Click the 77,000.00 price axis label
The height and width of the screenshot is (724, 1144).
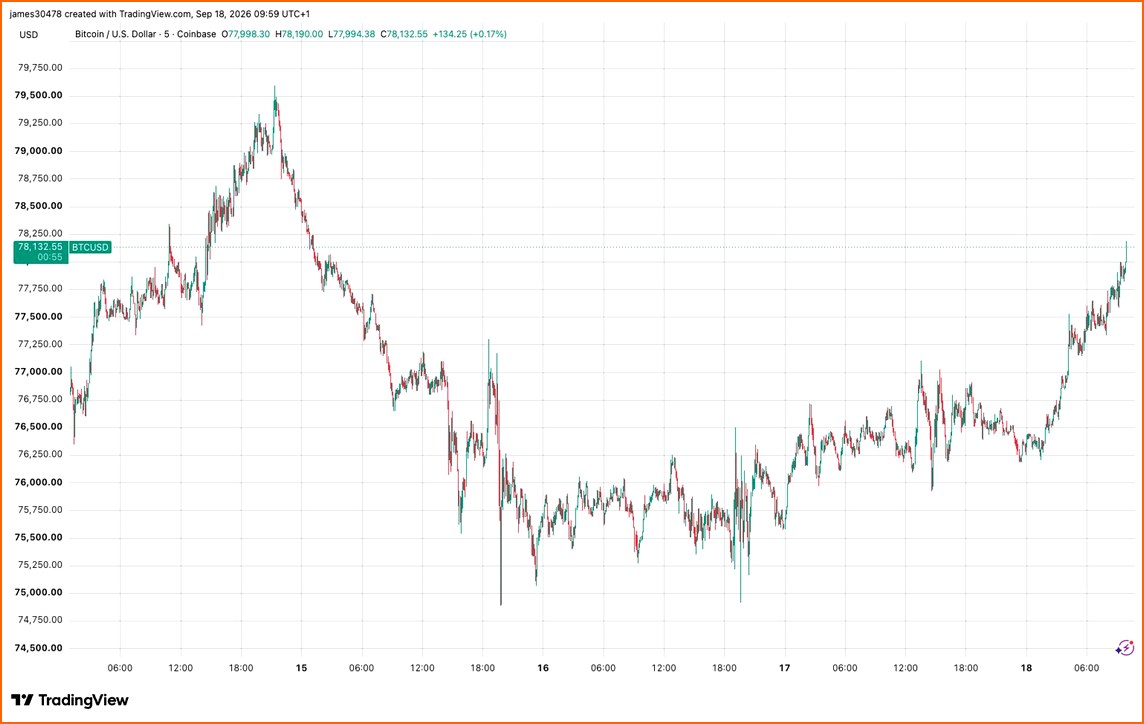(x=39, y=371)
